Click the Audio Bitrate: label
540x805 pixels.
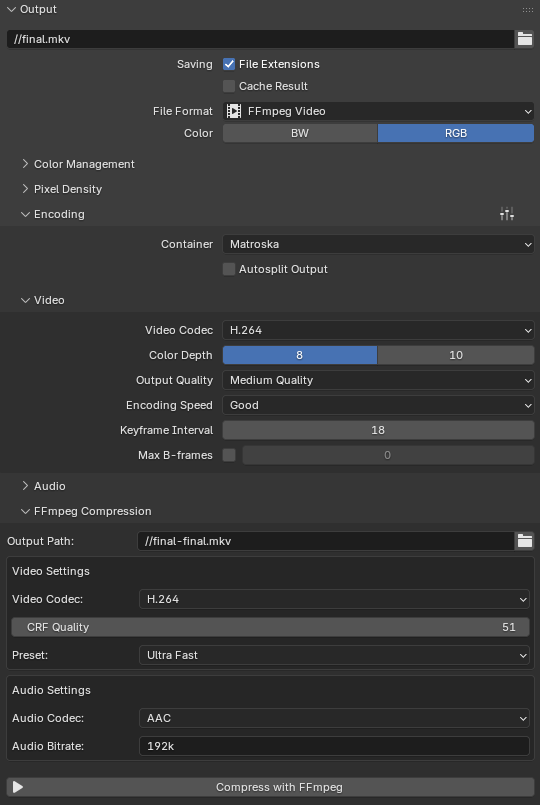click(48, 746)
